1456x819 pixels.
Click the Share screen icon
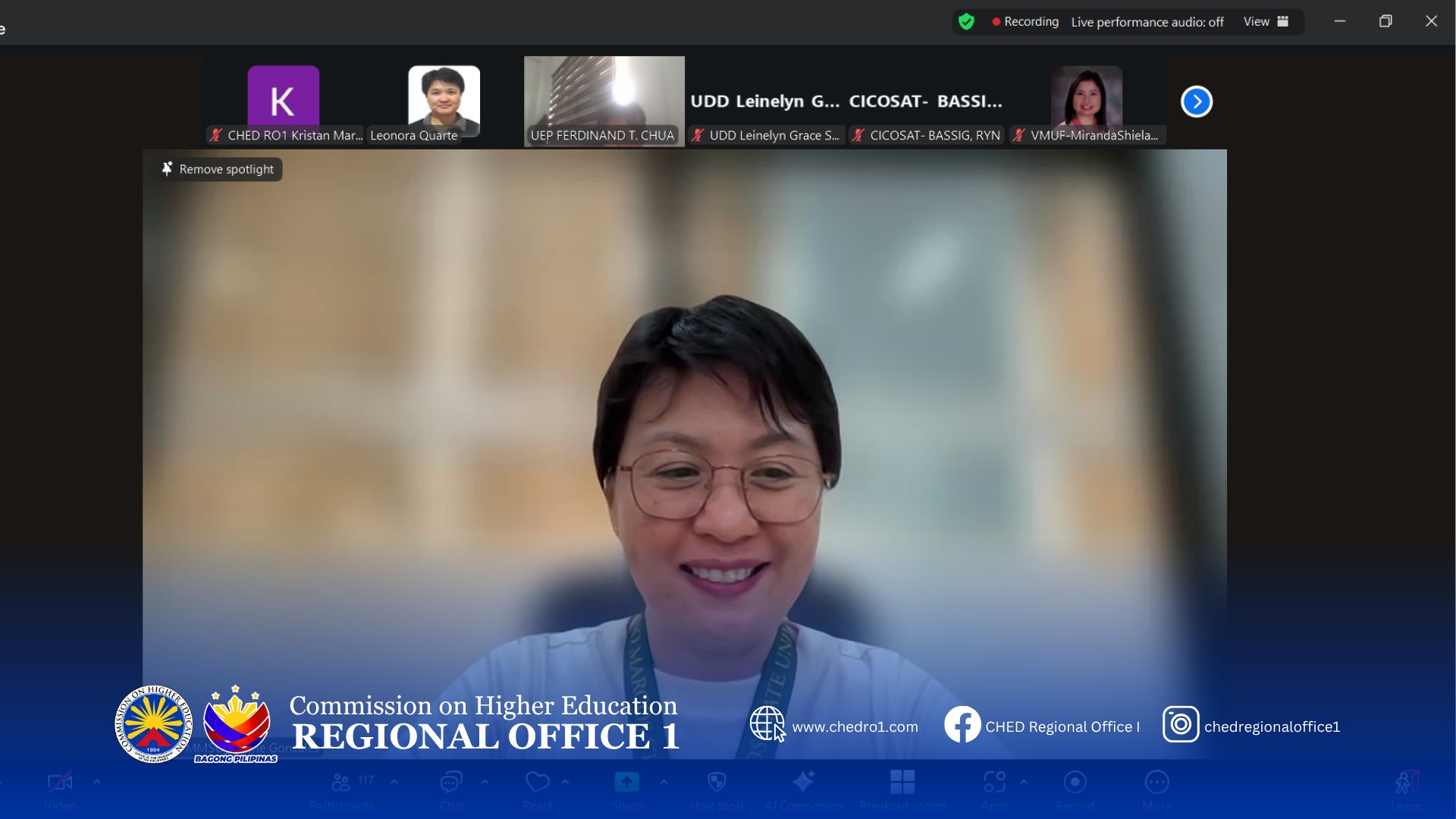point(627,783)
